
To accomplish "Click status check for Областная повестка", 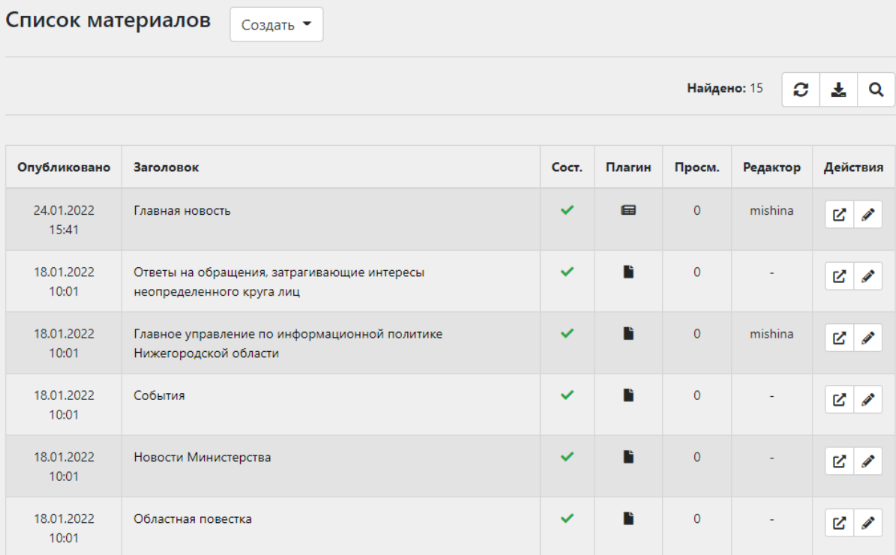I will [567, 519].
